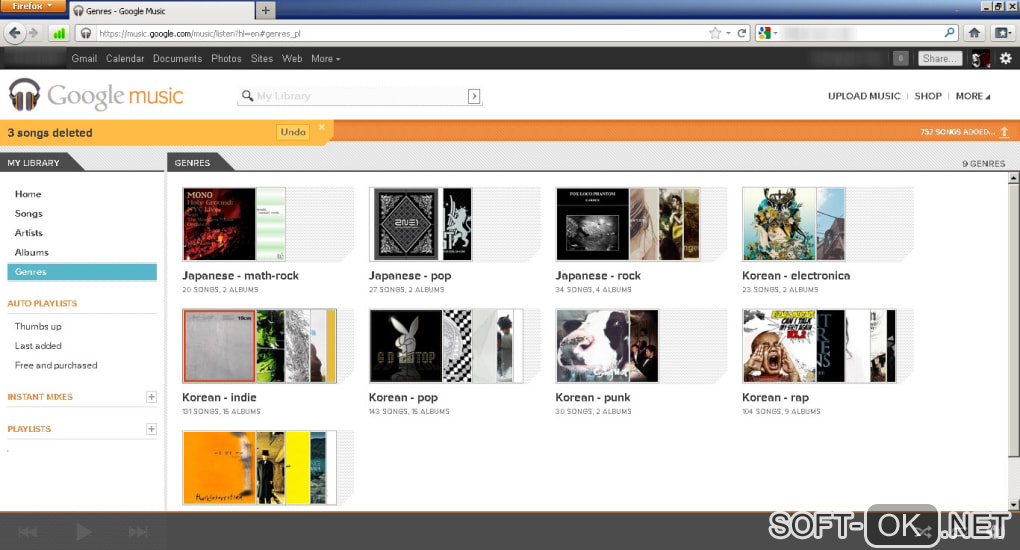Undo the deletion of 3 songs

(293, 132)
